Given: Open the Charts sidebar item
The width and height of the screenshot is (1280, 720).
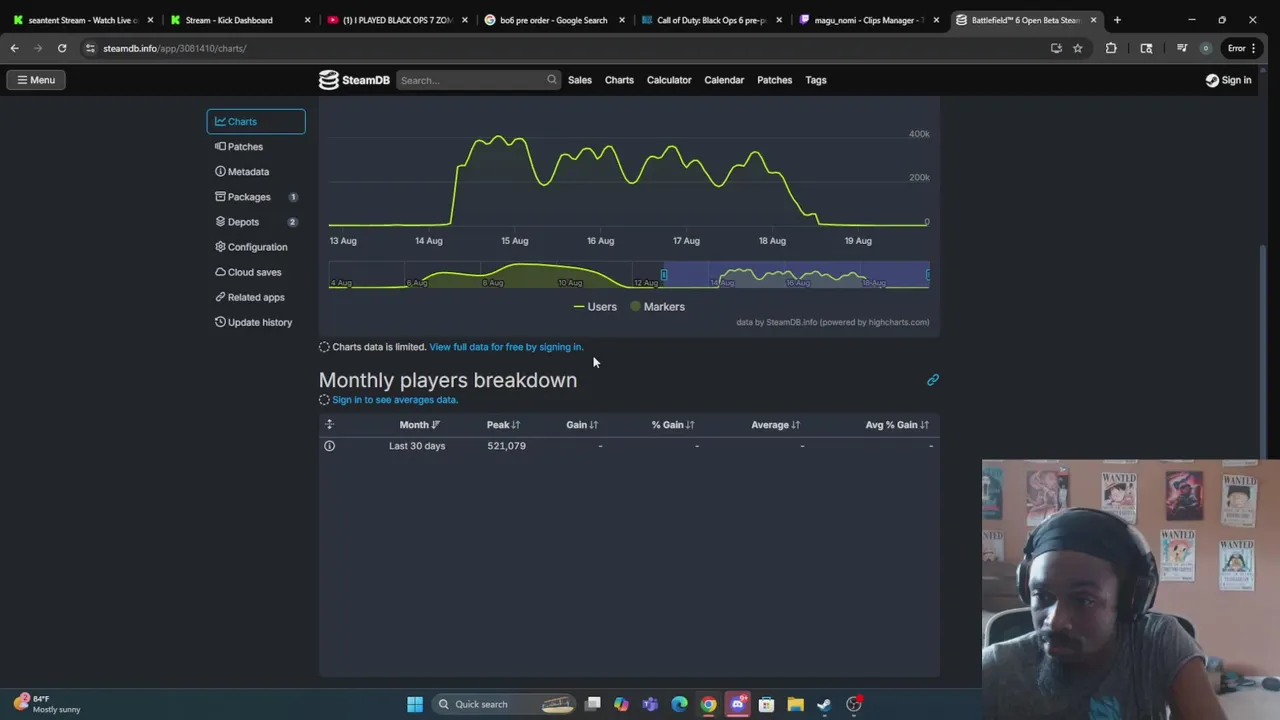Looking at the screenshot, I should point(255,121).
